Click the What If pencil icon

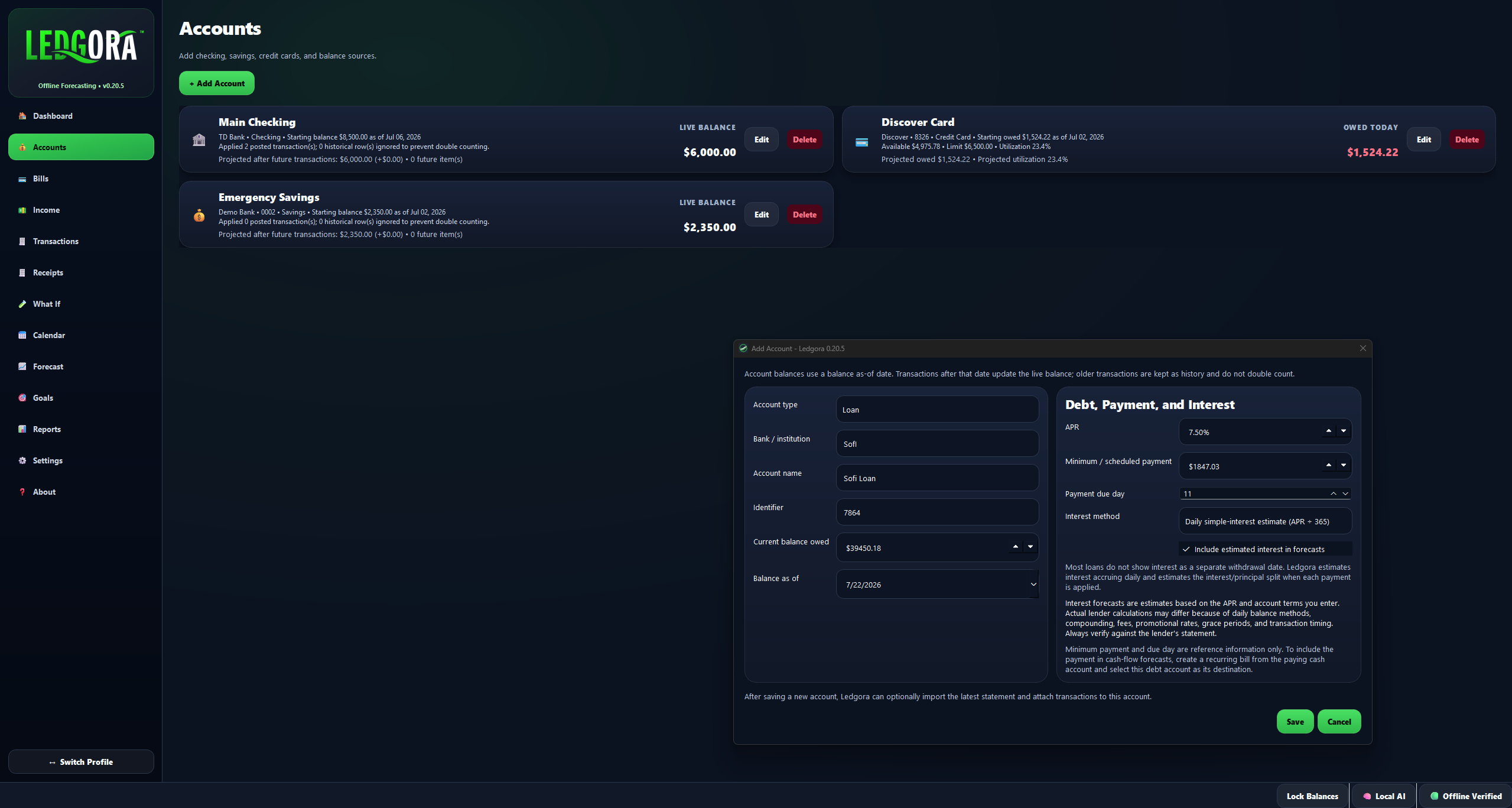(x=22, y=304)
